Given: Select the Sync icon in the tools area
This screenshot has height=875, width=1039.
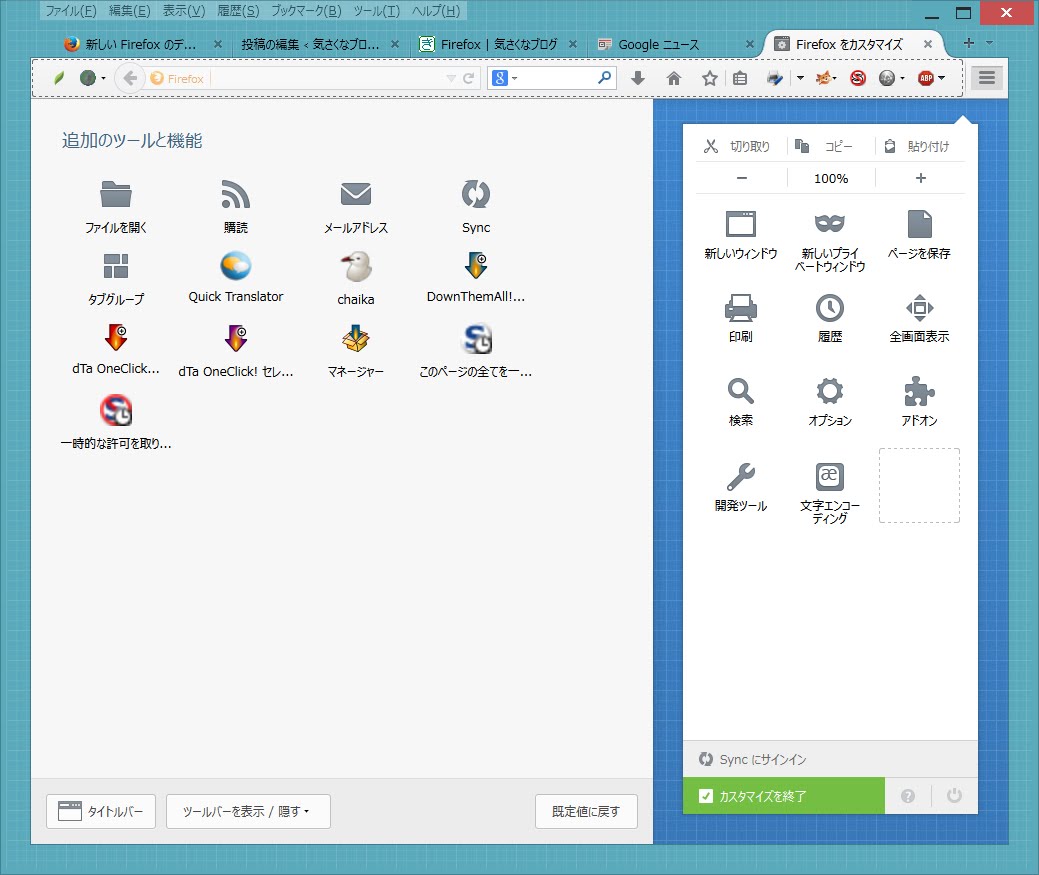Looking at the screenshot, I should [x=476, y=194].
